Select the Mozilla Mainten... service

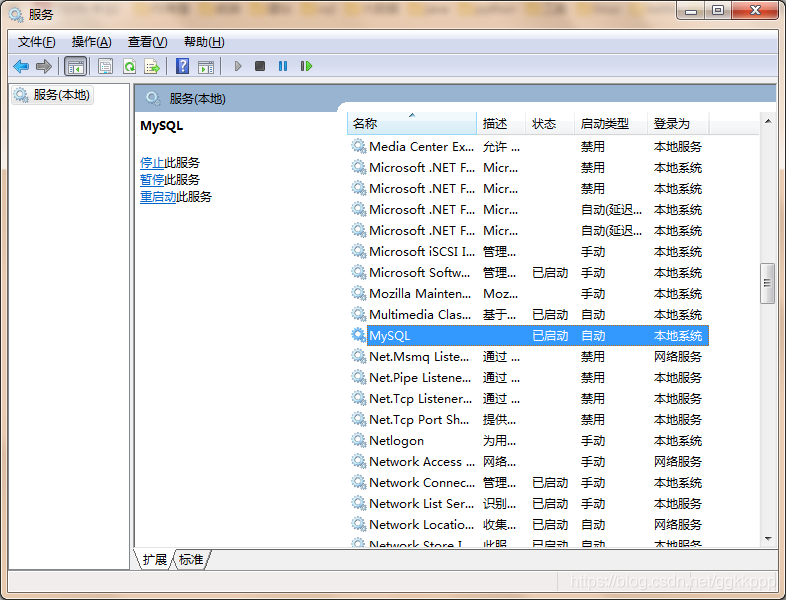[x=529, y=293]
